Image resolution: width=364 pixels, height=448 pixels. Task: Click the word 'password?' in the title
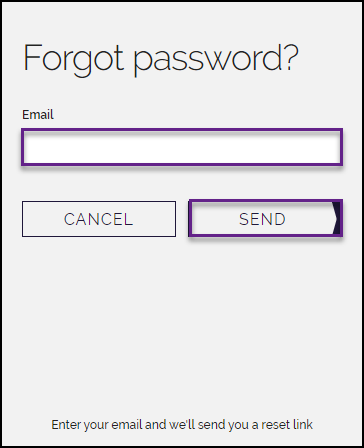216,60
